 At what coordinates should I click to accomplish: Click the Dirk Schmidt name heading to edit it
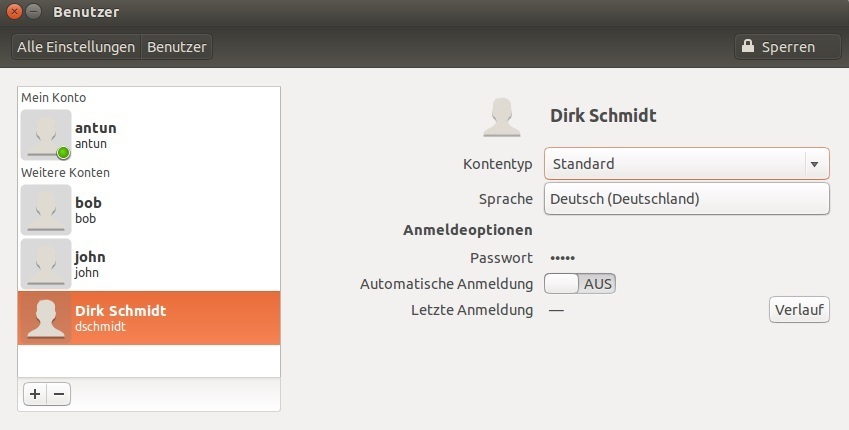pyautogui.click(x=603, y=115)
